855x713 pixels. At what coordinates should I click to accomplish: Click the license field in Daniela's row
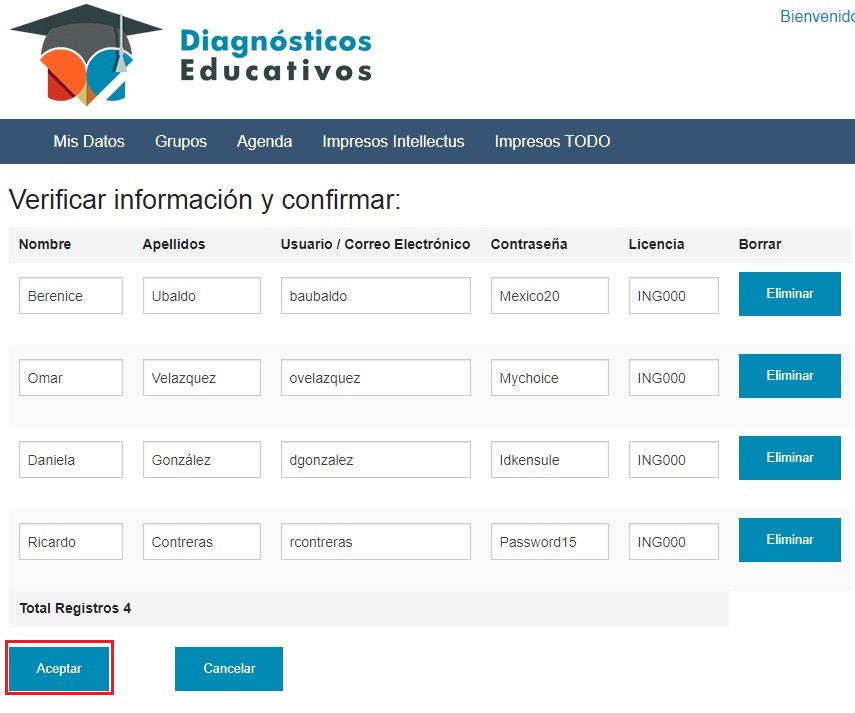[x=673, y=460]
